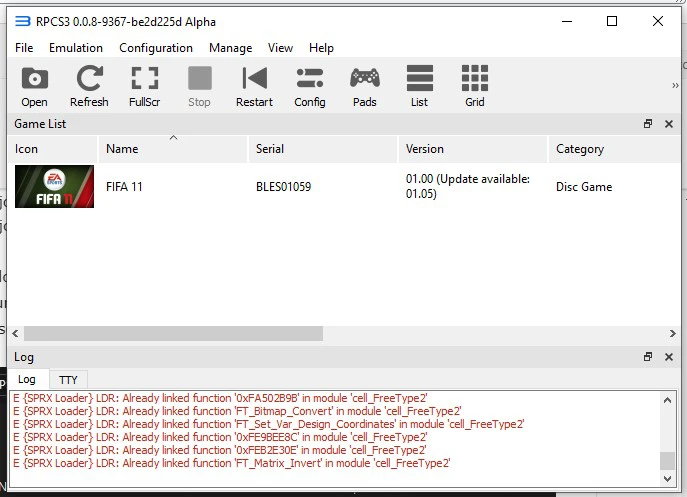Click the log line mentioning 0xFA502B9B
The height and width of the screenshot is (497, 687).
tap(220, 398)
